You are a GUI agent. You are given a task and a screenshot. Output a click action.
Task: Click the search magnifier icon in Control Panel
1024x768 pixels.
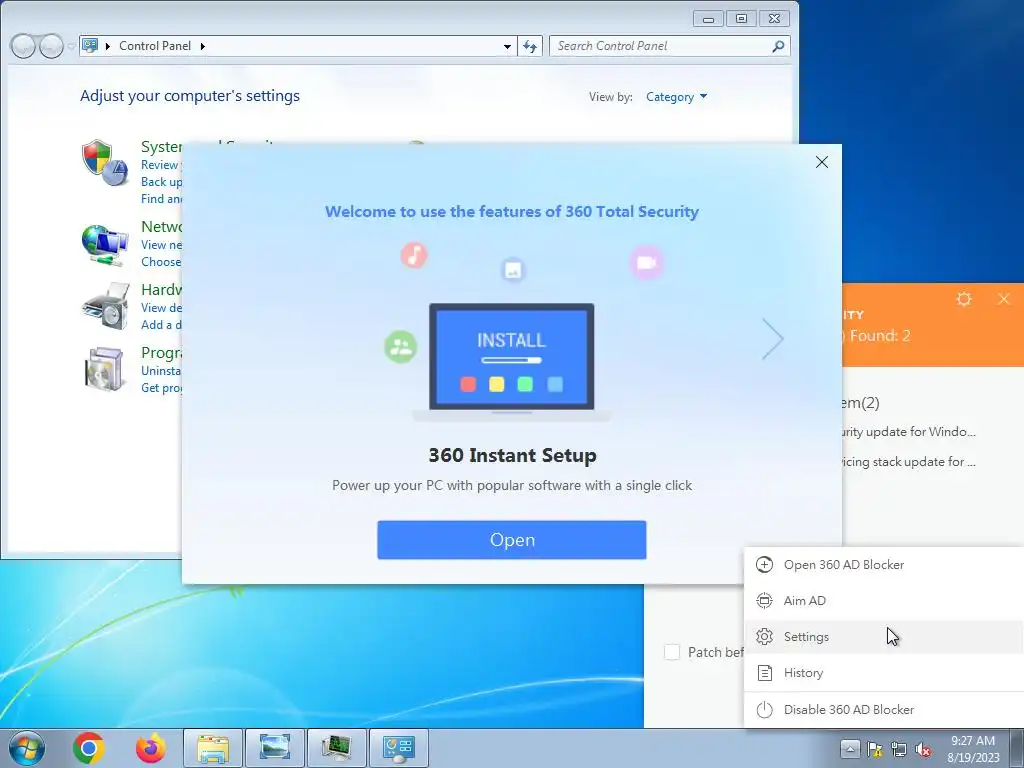(778, 46)
